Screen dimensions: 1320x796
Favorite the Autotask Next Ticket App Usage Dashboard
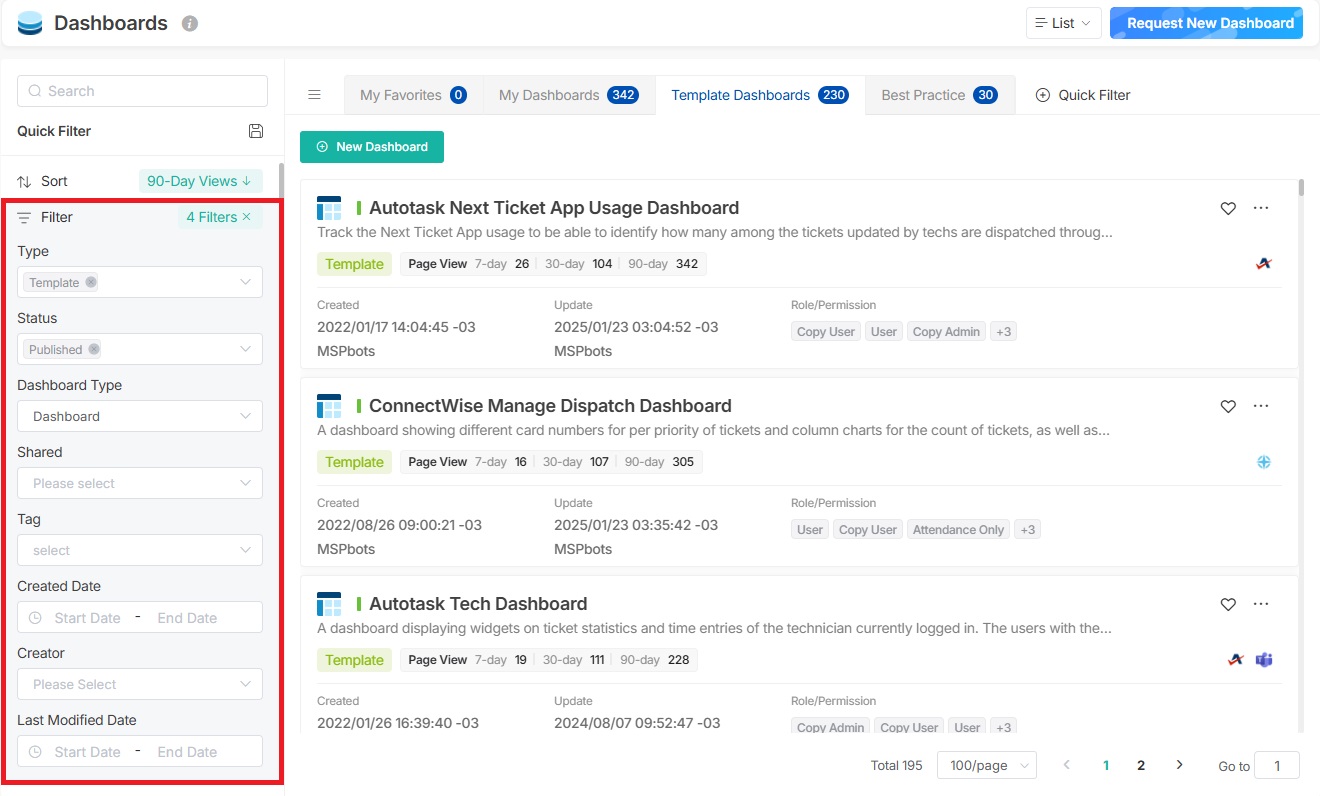pyautogui.click(x=1228, y=208)
